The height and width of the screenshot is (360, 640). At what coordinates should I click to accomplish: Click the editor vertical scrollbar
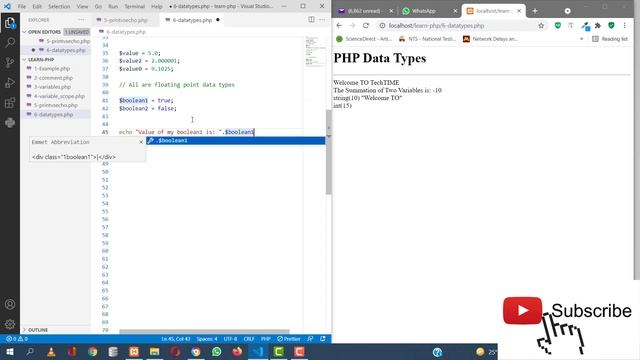pyautogui.click(x=329, y=152)
